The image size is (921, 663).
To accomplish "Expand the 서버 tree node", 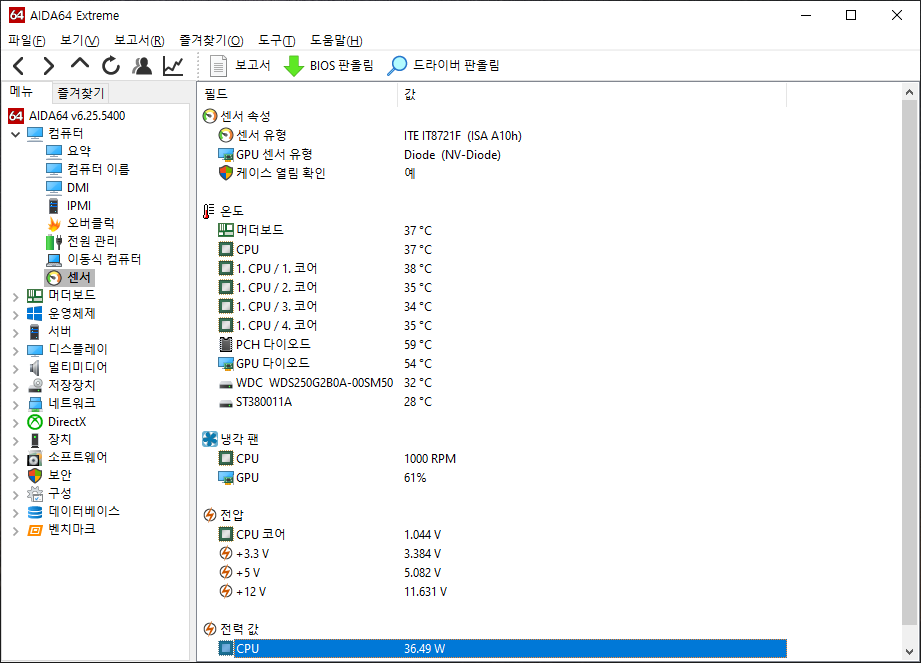I will (x=15, y=332).
